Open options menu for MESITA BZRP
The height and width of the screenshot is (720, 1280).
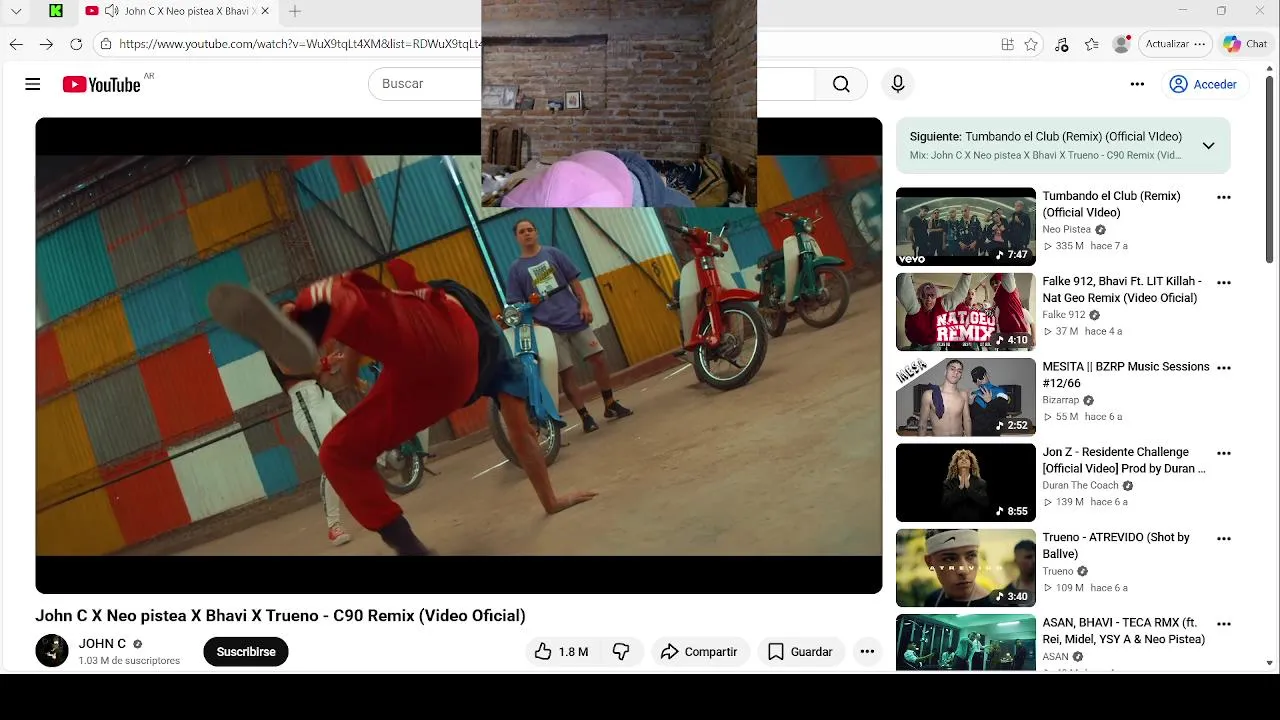coord(1223,368)
